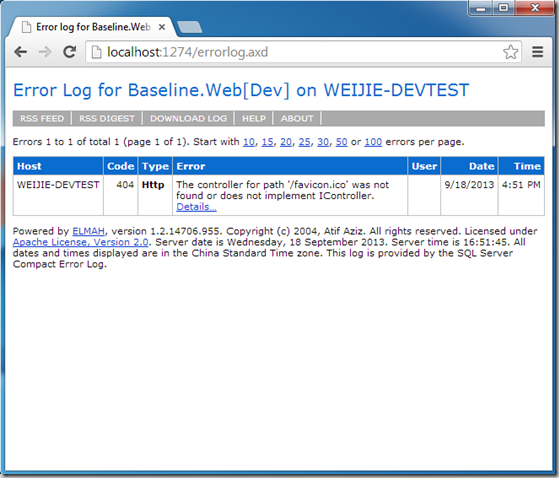
Task: Open the ABOUT menu item
Action: point(297,118)
